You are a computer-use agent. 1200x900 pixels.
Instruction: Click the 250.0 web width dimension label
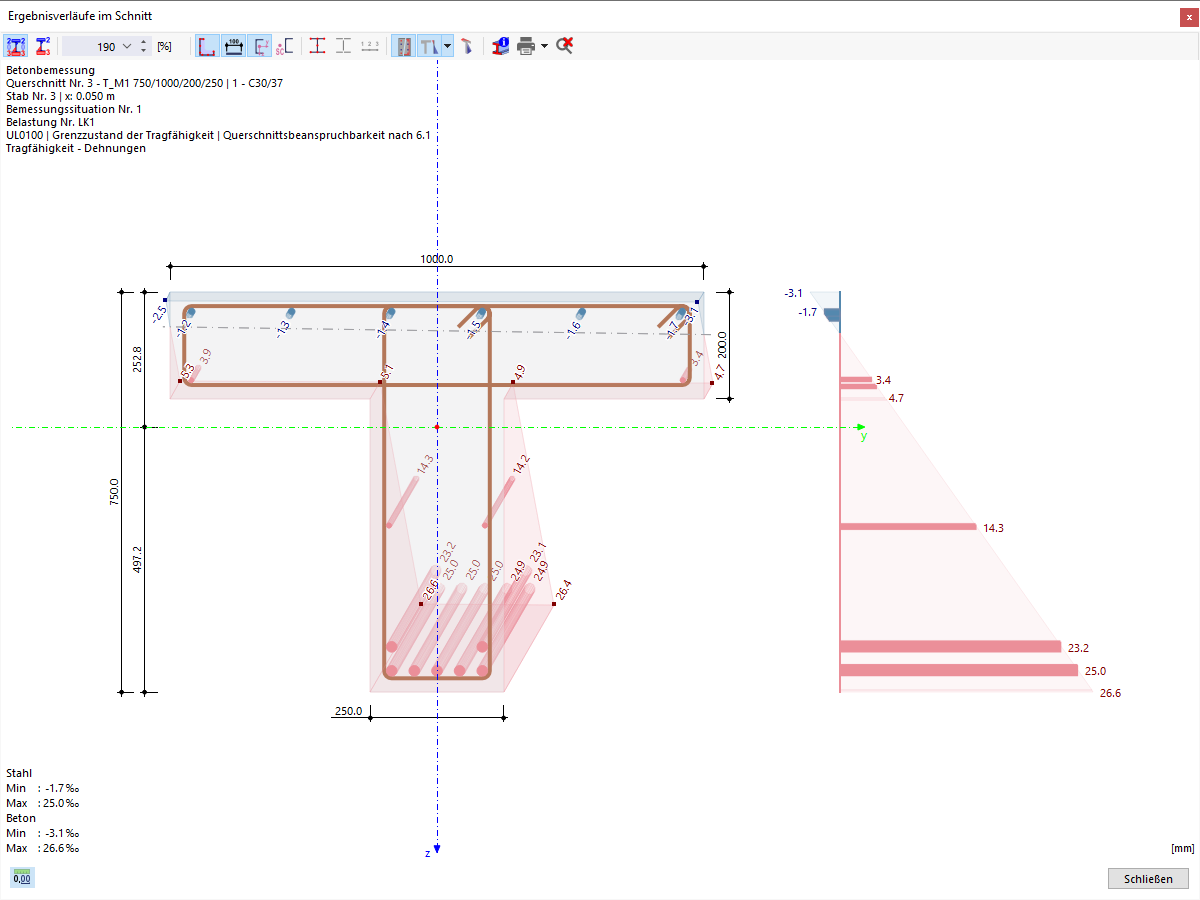pos(349,712)
